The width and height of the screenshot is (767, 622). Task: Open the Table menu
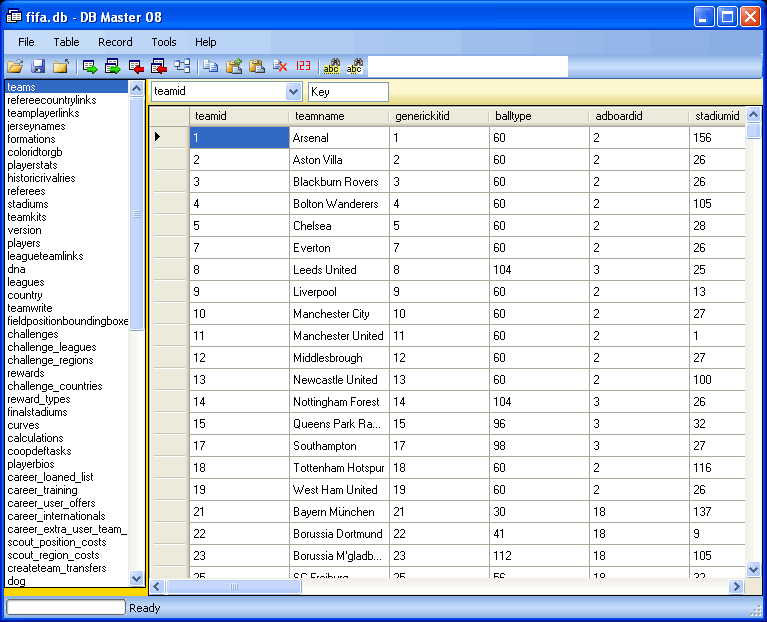pyautogui.click(x=67, y=42)
